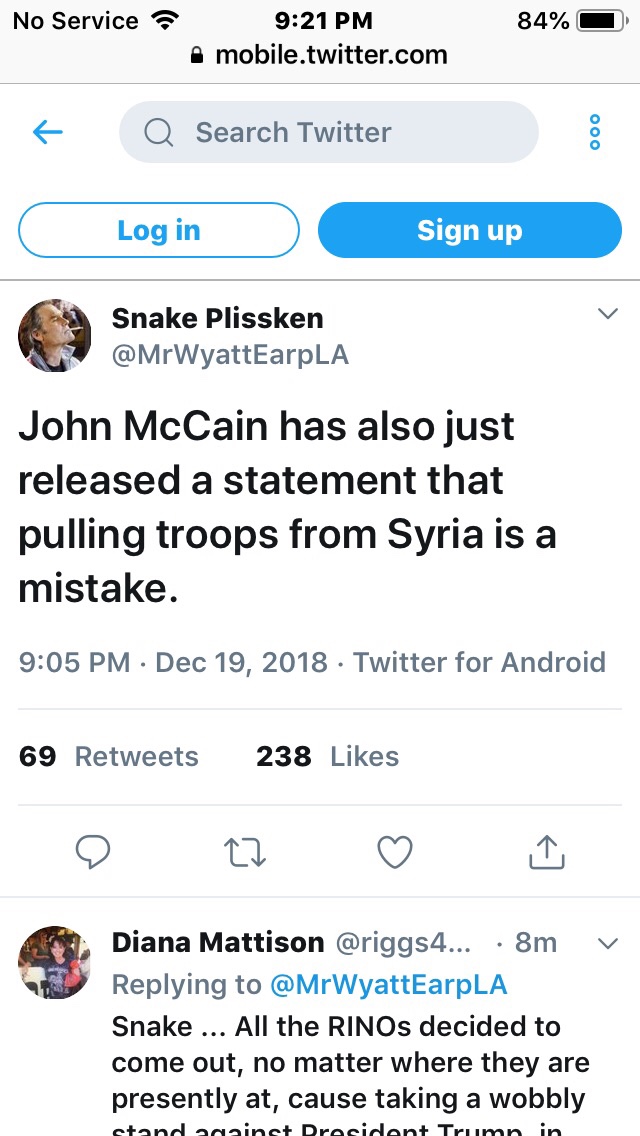Open the Twitter for Android source link

[x=480, y=663]
